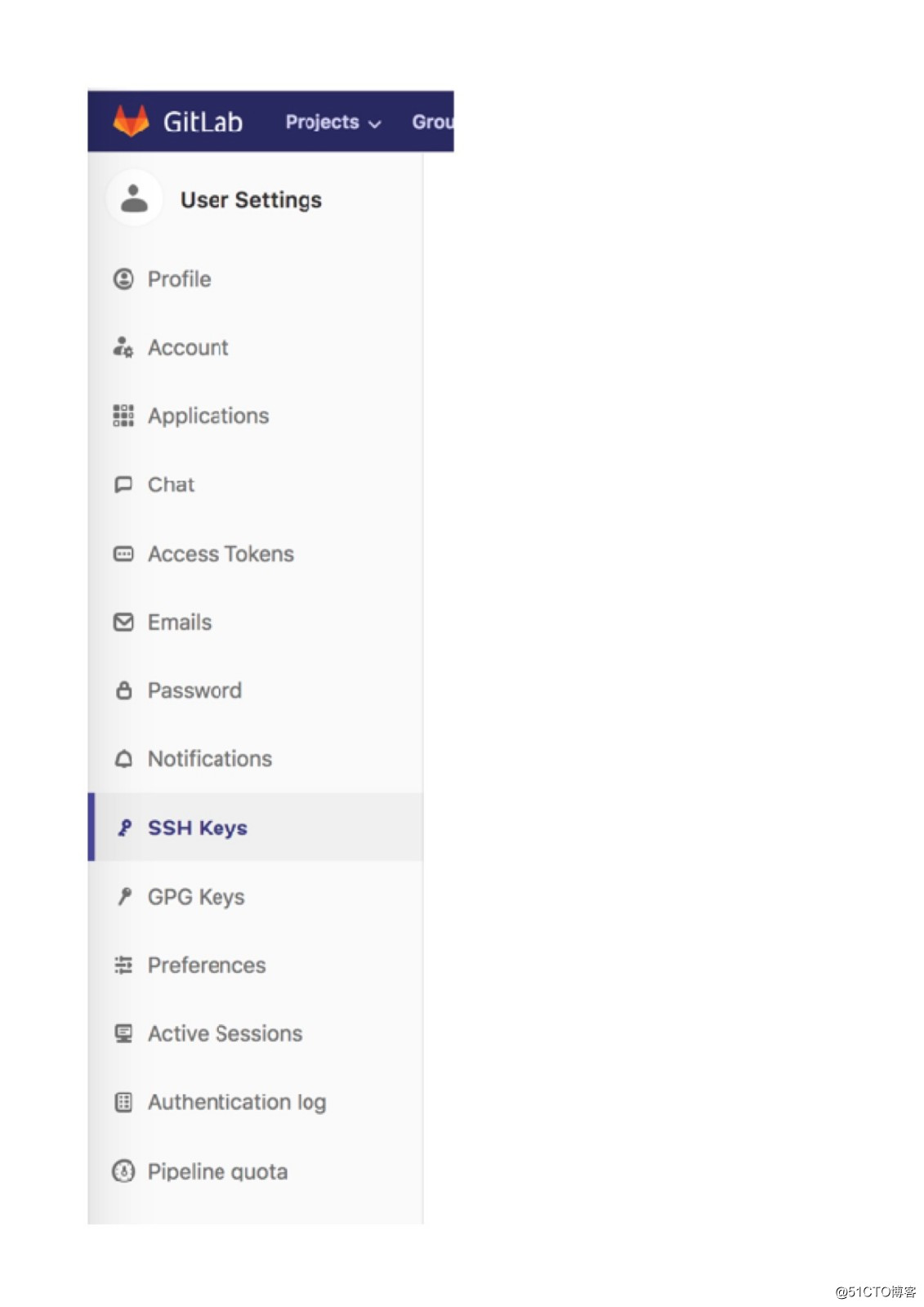This screenshot has height=1307, width=924.
Task: Click the Applications grid icon
Action: point(123,416)
